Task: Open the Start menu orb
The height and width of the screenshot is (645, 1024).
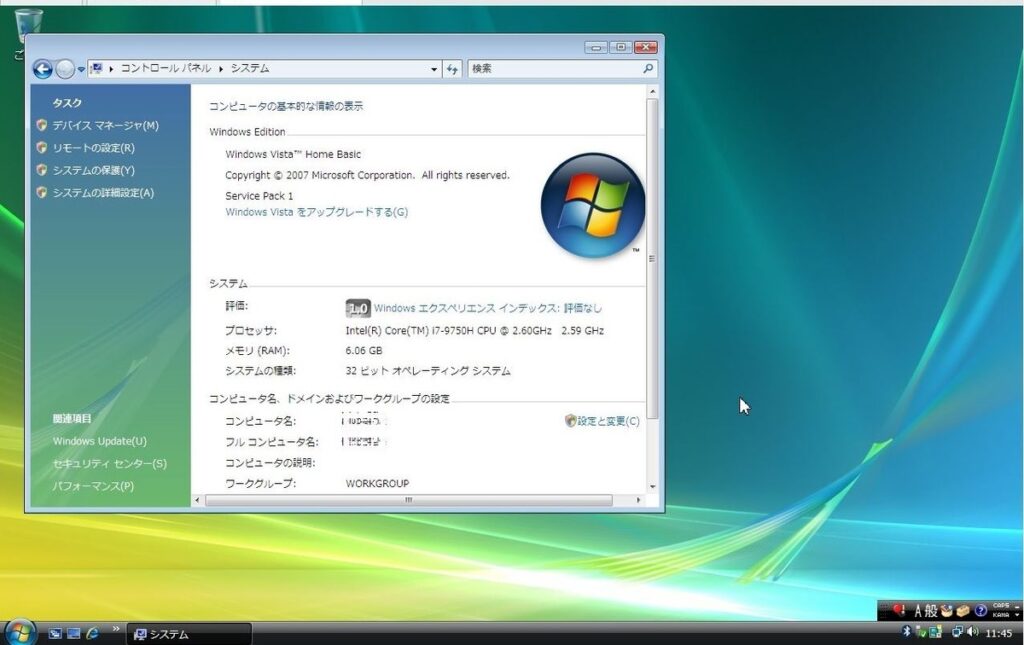Action: coord(20,632)
